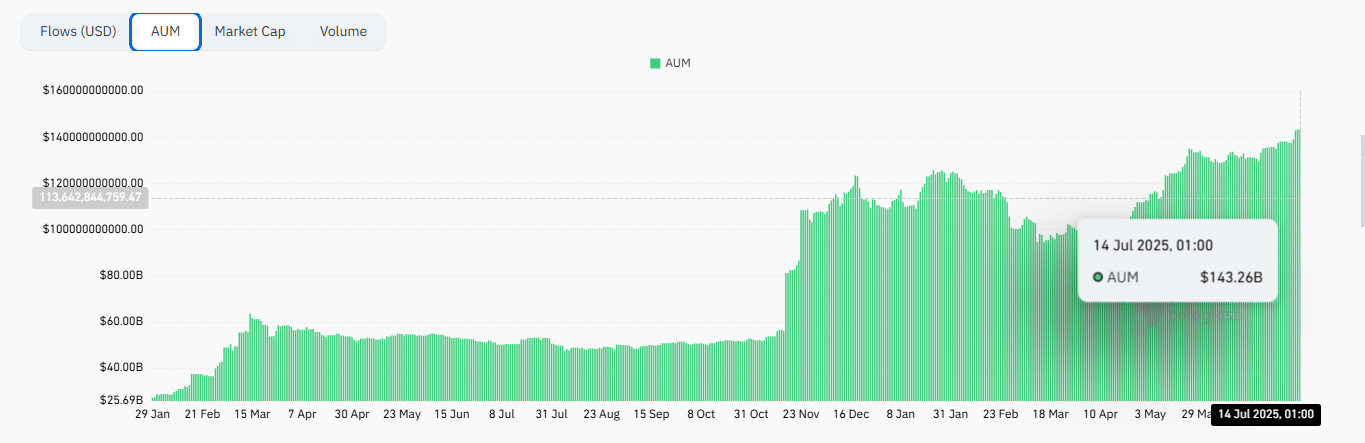The width and height of the screenshot is (1365, 443).
Task: Switch to the Flows (USD) tab
Action: click(x=78, y=31)
